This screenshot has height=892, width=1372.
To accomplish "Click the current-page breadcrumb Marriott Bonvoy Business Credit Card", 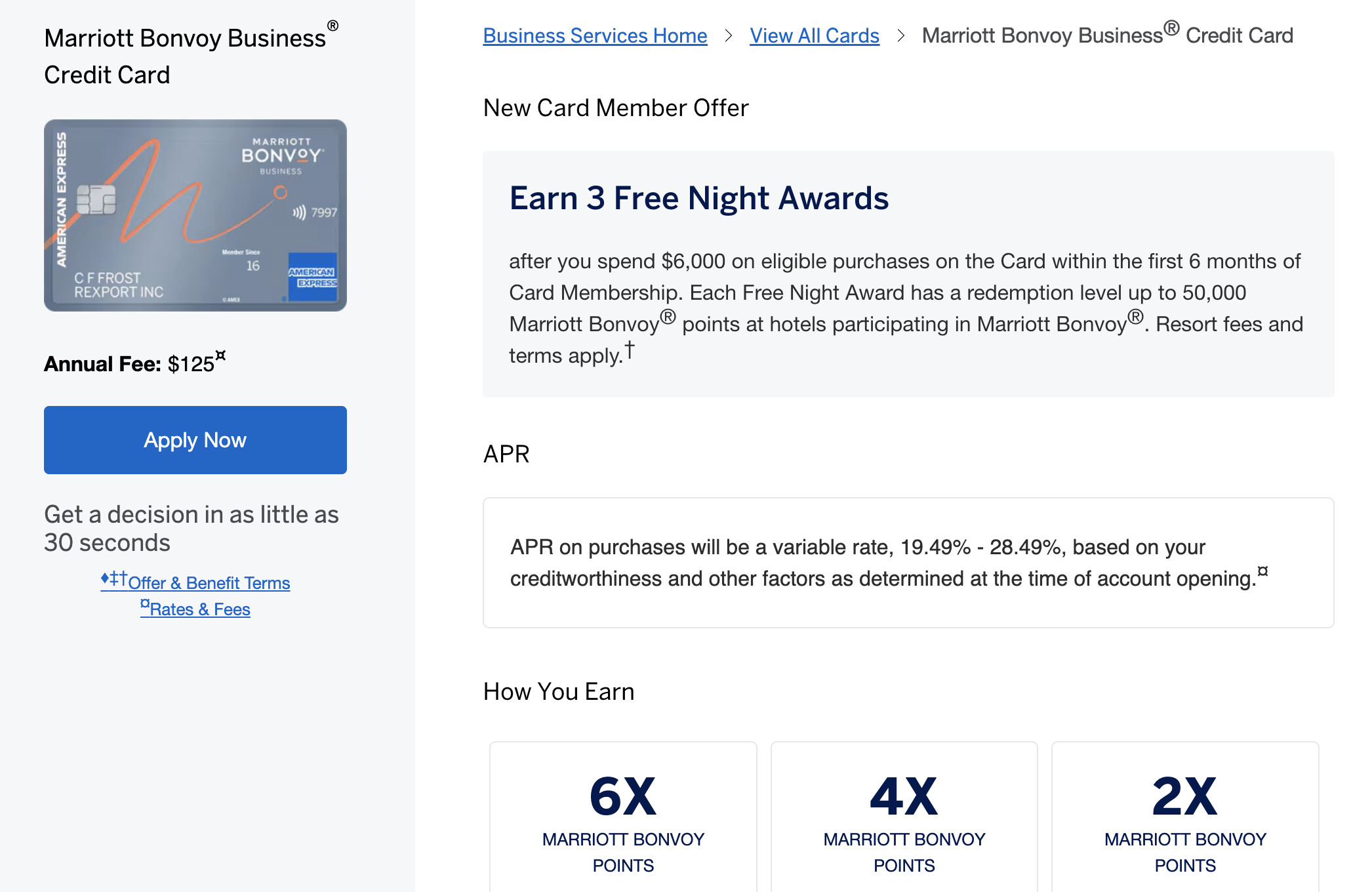I will tap(1107, 35).
